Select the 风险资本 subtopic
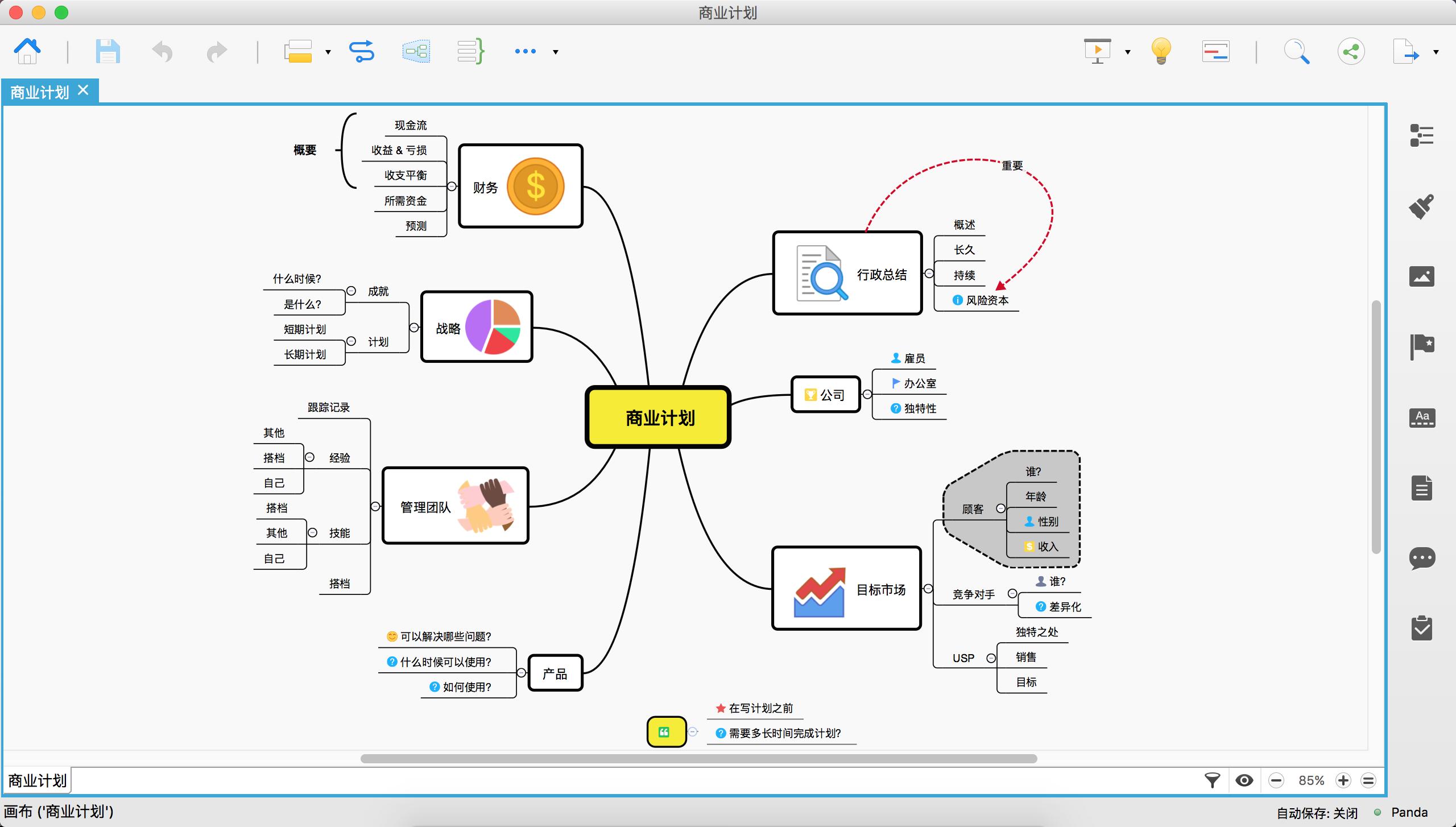Viewport: 1456px width, 827px height. (x=981, y=300)
